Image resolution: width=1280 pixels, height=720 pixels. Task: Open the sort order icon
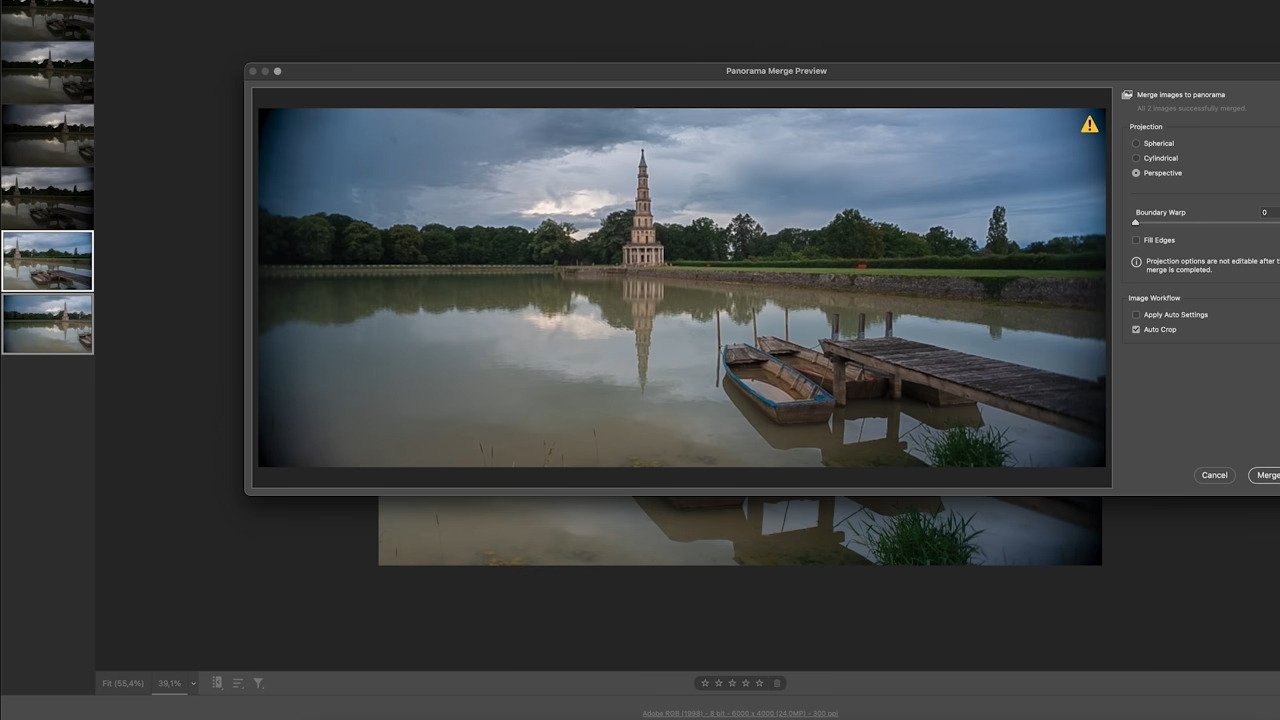[x=238, y=683]
